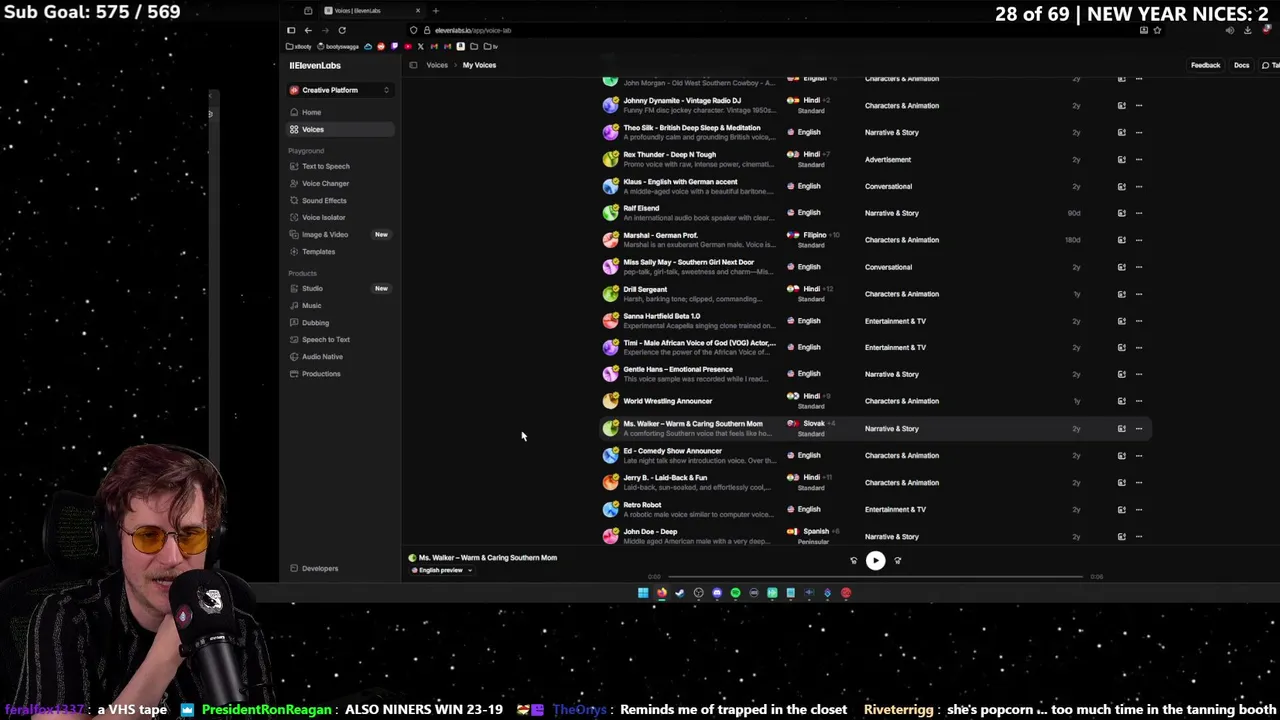1280x720 pixels.
Task: Play the Ms. Walker voice preview
Action: (x=875, y=560)
